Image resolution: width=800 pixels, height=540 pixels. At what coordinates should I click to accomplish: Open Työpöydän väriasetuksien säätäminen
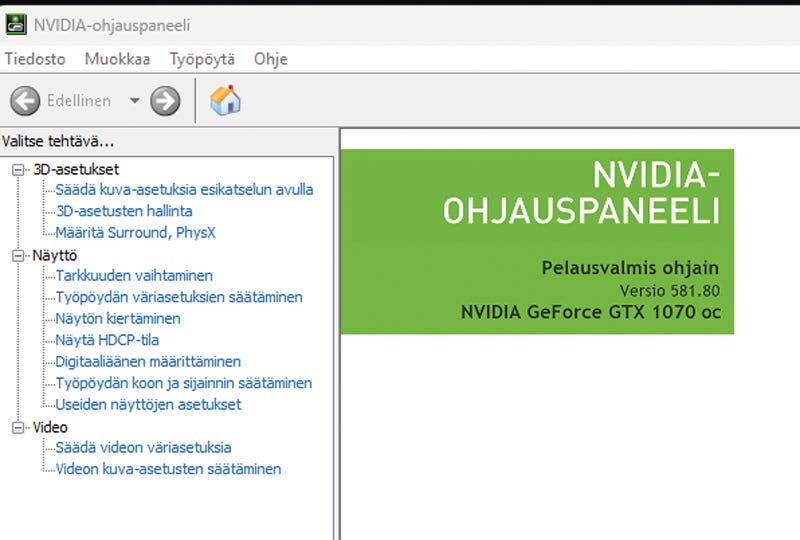click(x=179, y=297)
